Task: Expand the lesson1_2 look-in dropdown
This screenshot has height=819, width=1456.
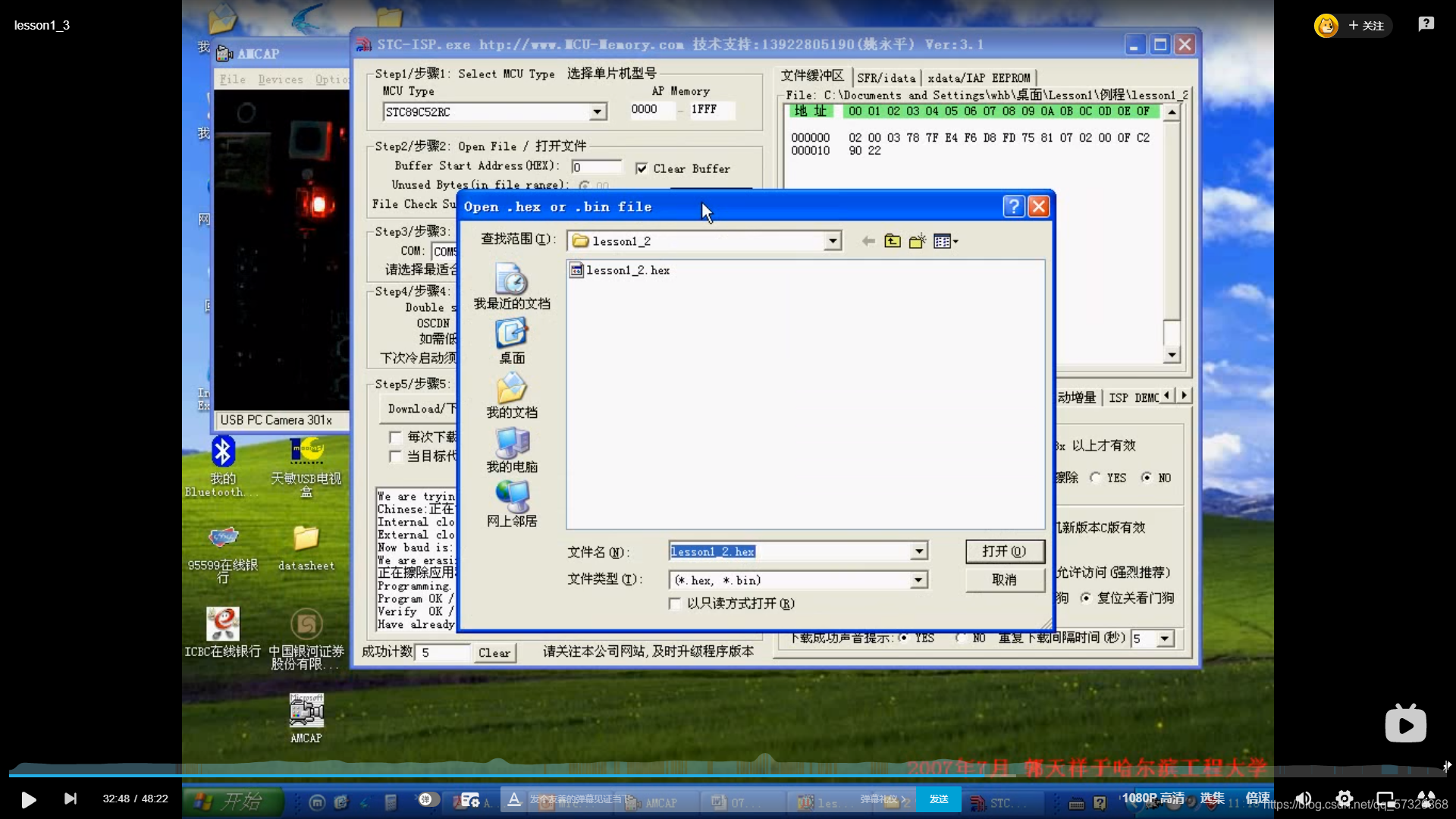Action: pos(833,241)
